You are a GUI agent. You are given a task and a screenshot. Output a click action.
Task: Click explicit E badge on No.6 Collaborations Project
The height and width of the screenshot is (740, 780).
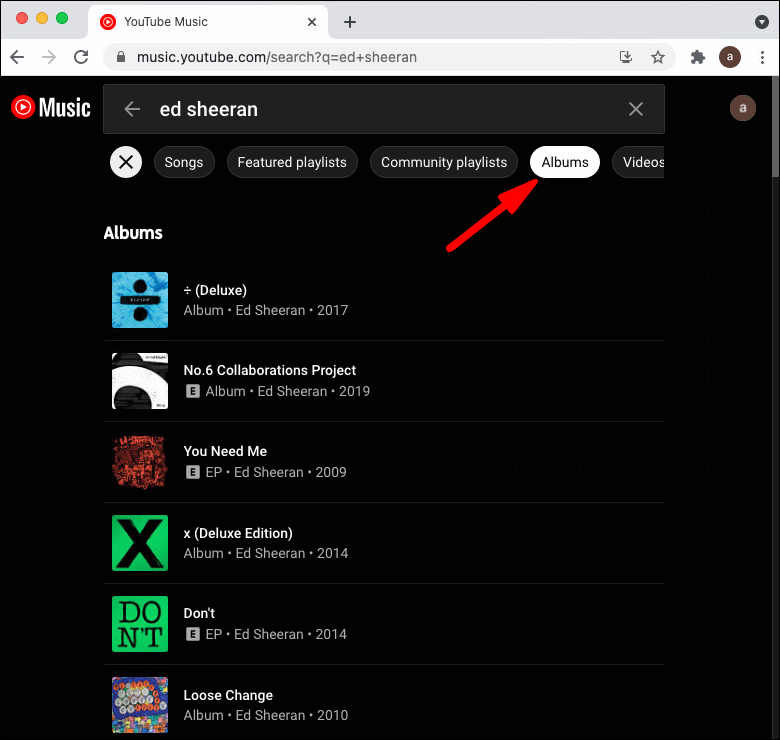tap(193, 391)
